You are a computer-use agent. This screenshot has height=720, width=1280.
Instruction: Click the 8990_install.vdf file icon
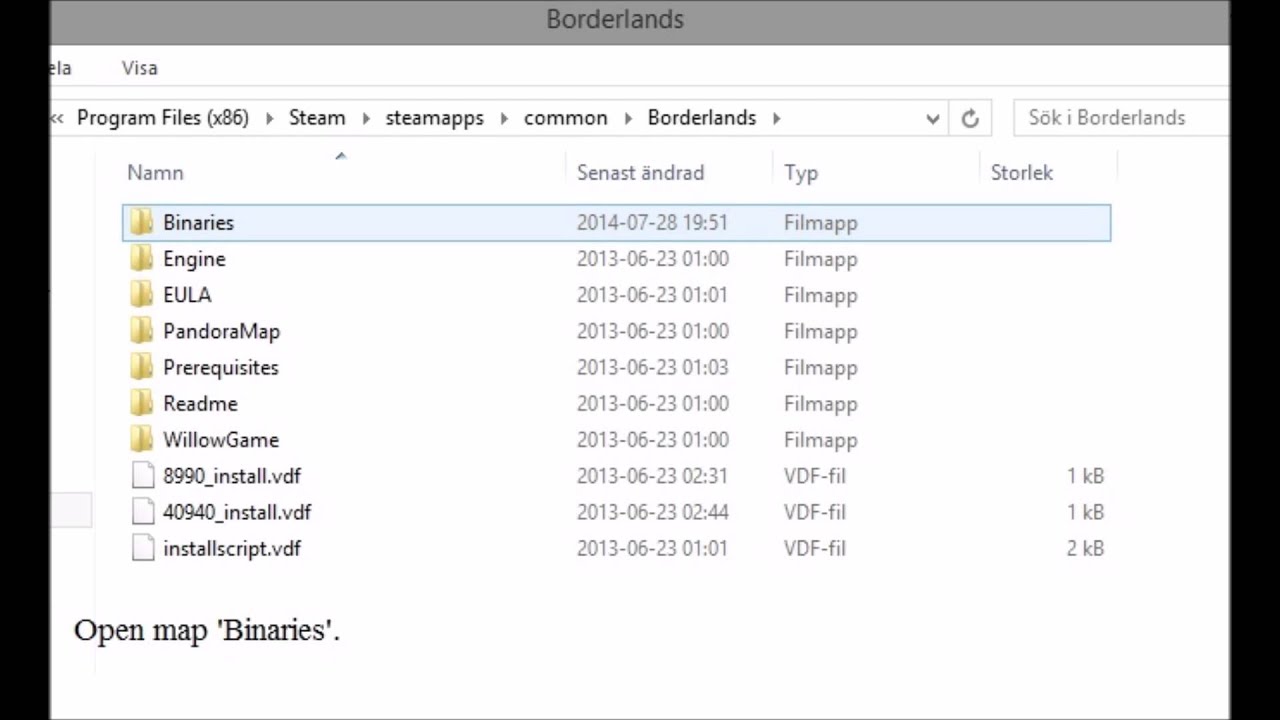143,476
